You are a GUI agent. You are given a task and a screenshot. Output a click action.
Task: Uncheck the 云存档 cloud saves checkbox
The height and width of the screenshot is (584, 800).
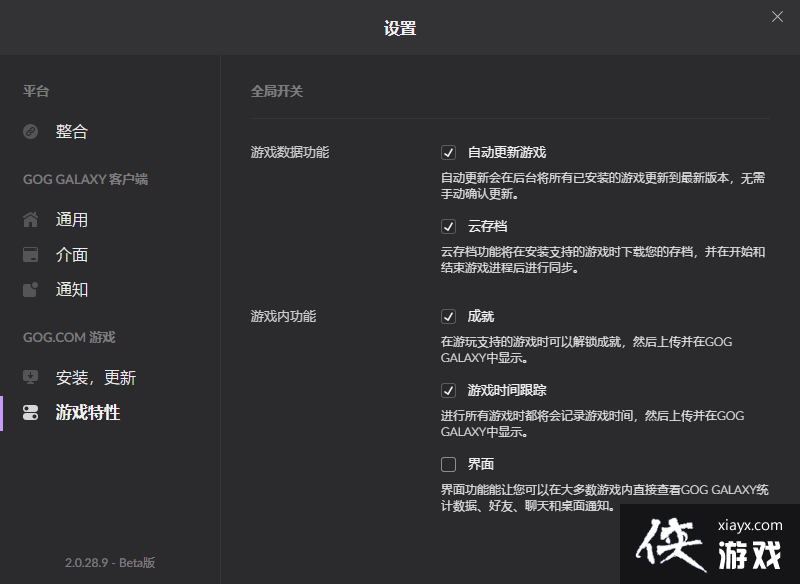[448, 226]
